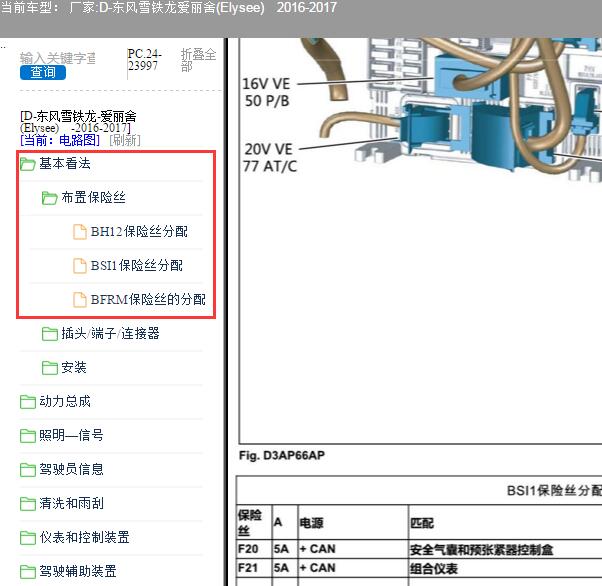
Task: Collapse the 基本看法 open folder icon
Action: click(x=28, y=164)
